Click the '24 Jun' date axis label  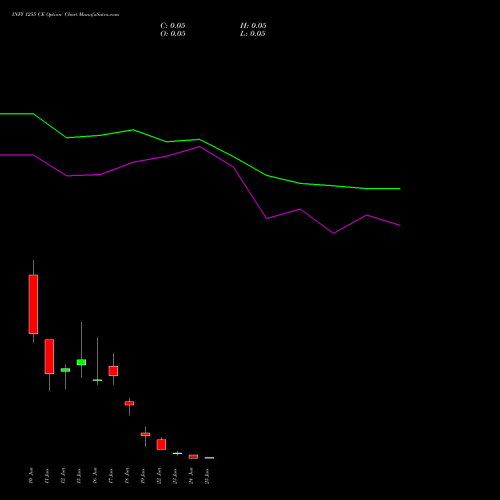coord(191,476)
